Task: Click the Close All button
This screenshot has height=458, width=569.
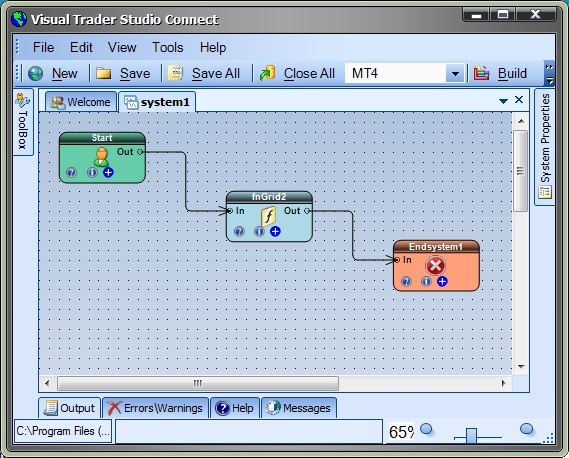Action: (x=297, y=73)
